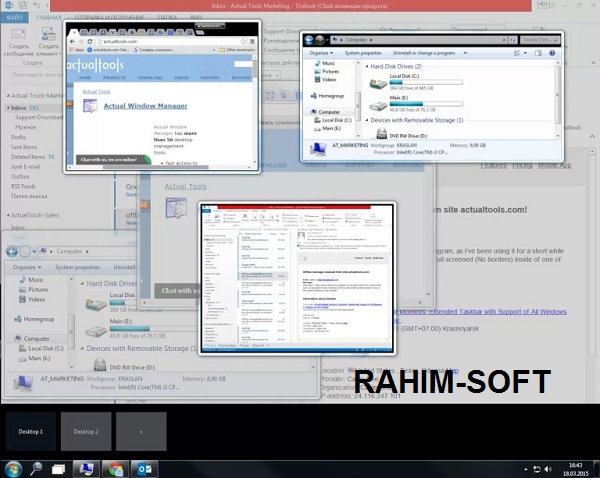Image resolution: width=600 pixels, height=478 pixels.
Task: Click Actual Window Manager product icon in Chrome thumbnail
Action: click(90, 106)
